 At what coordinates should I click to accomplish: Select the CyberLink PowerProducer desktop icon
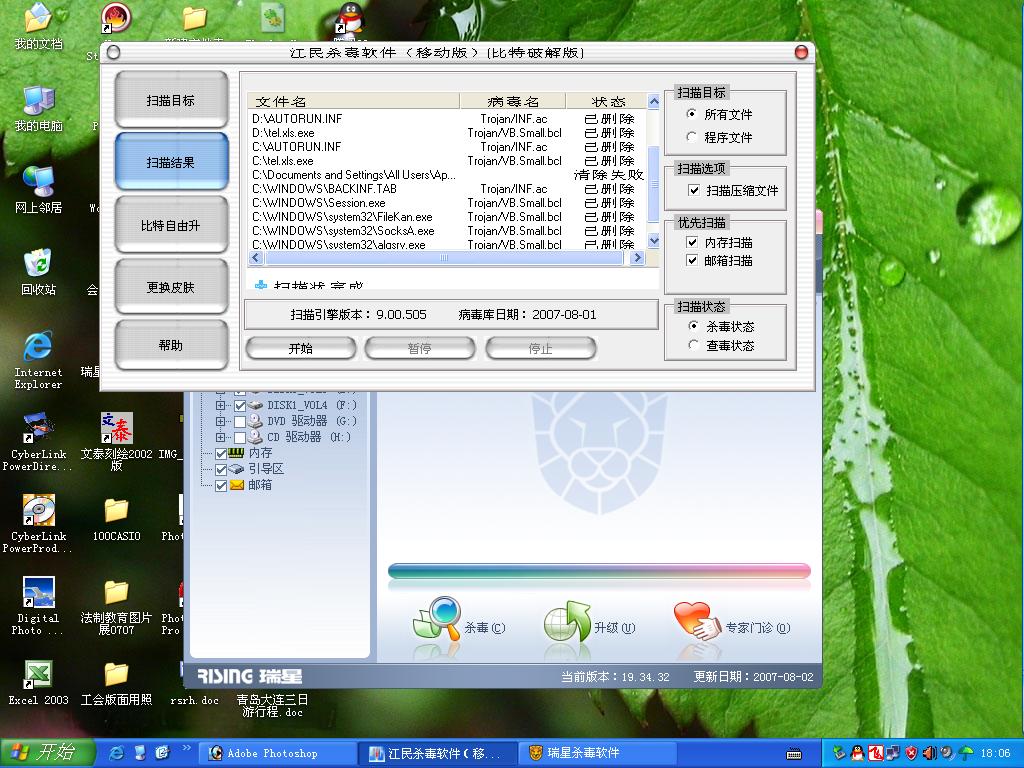tap(39, 524)
